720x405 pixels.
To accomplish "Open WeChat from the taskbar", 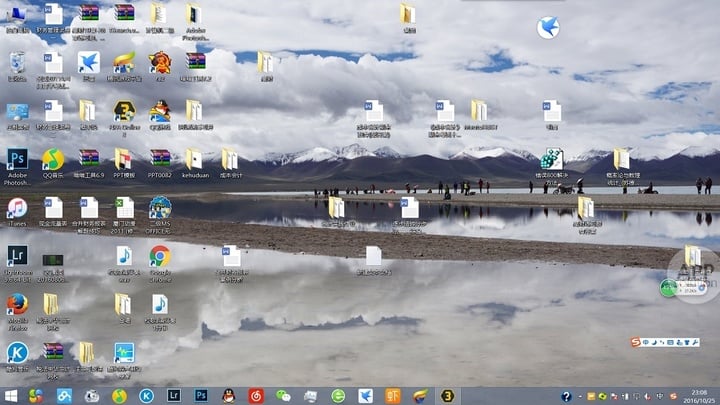I will pyautogui.click(x=283, y=396).
